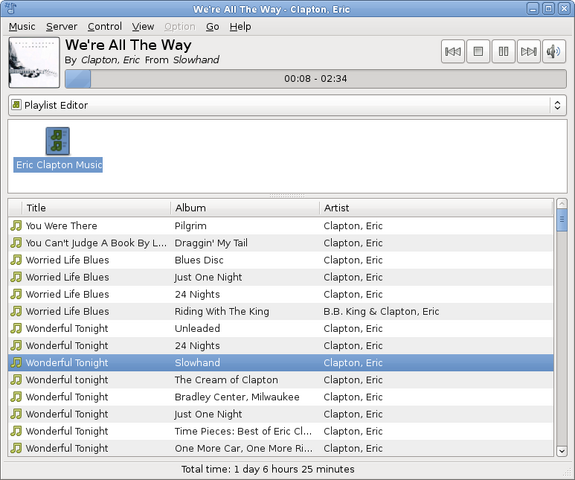575x480 pixels.
Task: Click the Draggin' My Tail album cell
Action: point(211,243)
